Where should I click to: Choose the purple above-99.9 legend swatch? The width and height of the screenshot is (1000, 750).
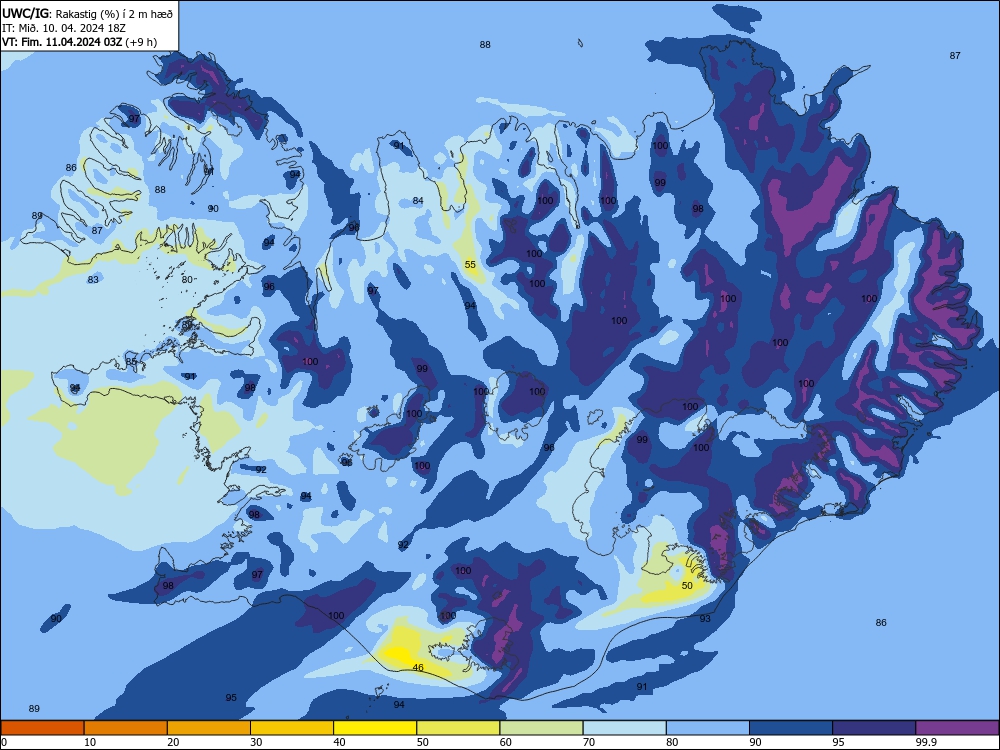[957, 728]
